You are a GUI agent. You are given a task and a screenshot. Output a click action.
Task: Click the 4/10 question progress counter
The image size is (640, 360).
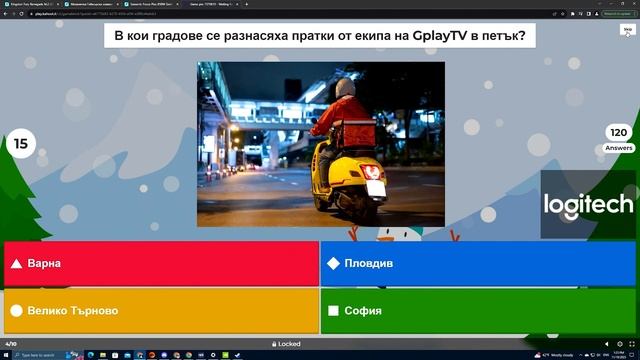coord(11,344)
